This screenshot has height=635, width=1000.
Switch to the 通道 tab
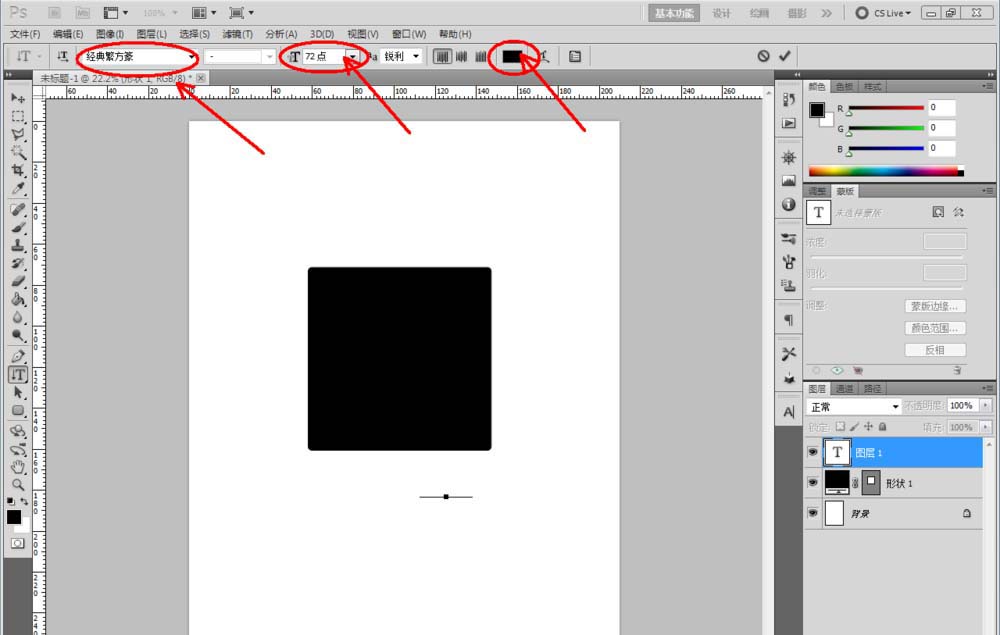click(844, 388)
